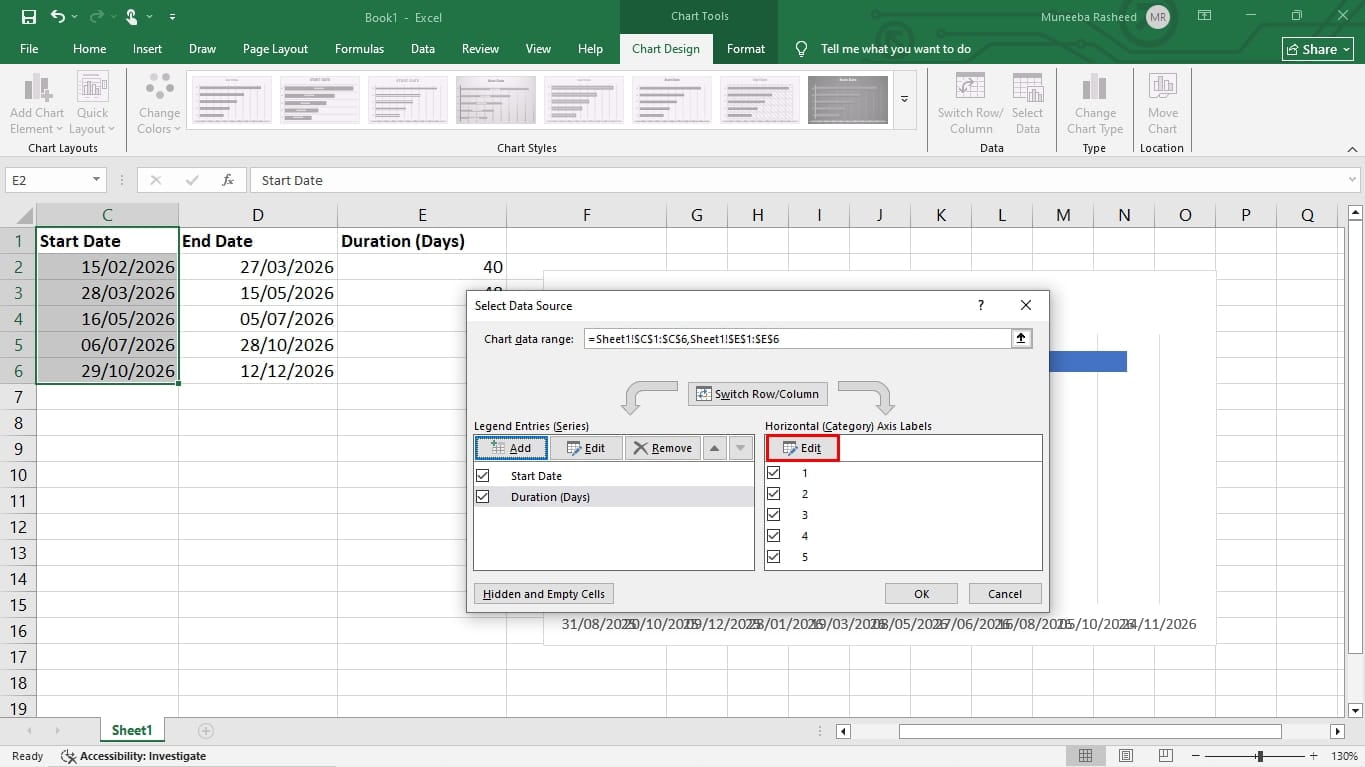Screen dimensions: 1365x767
Task: Select the dark chart style thumbnail
Action: pos(847,99)
